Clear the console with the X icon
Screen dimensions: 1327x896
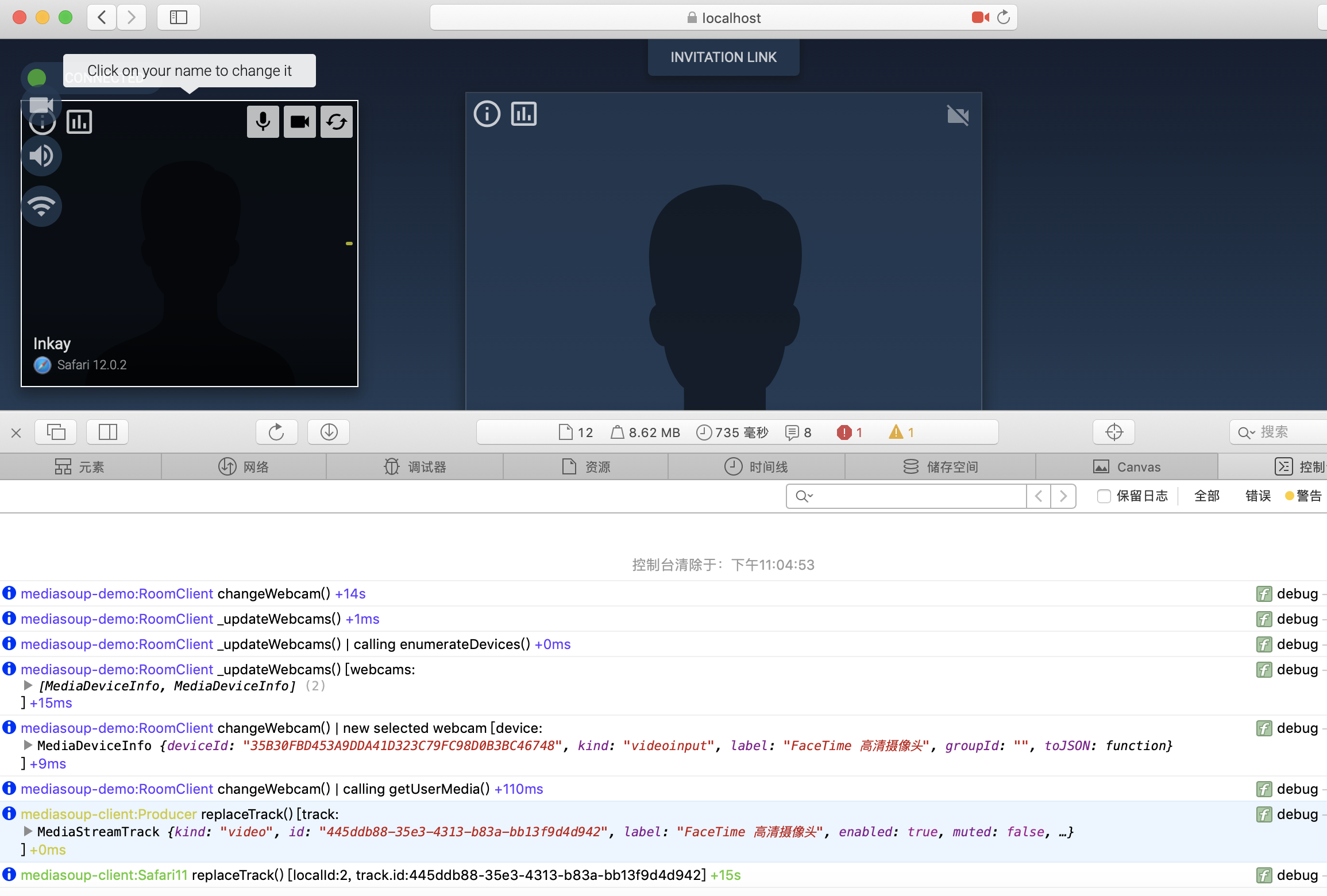pos(16,432)
